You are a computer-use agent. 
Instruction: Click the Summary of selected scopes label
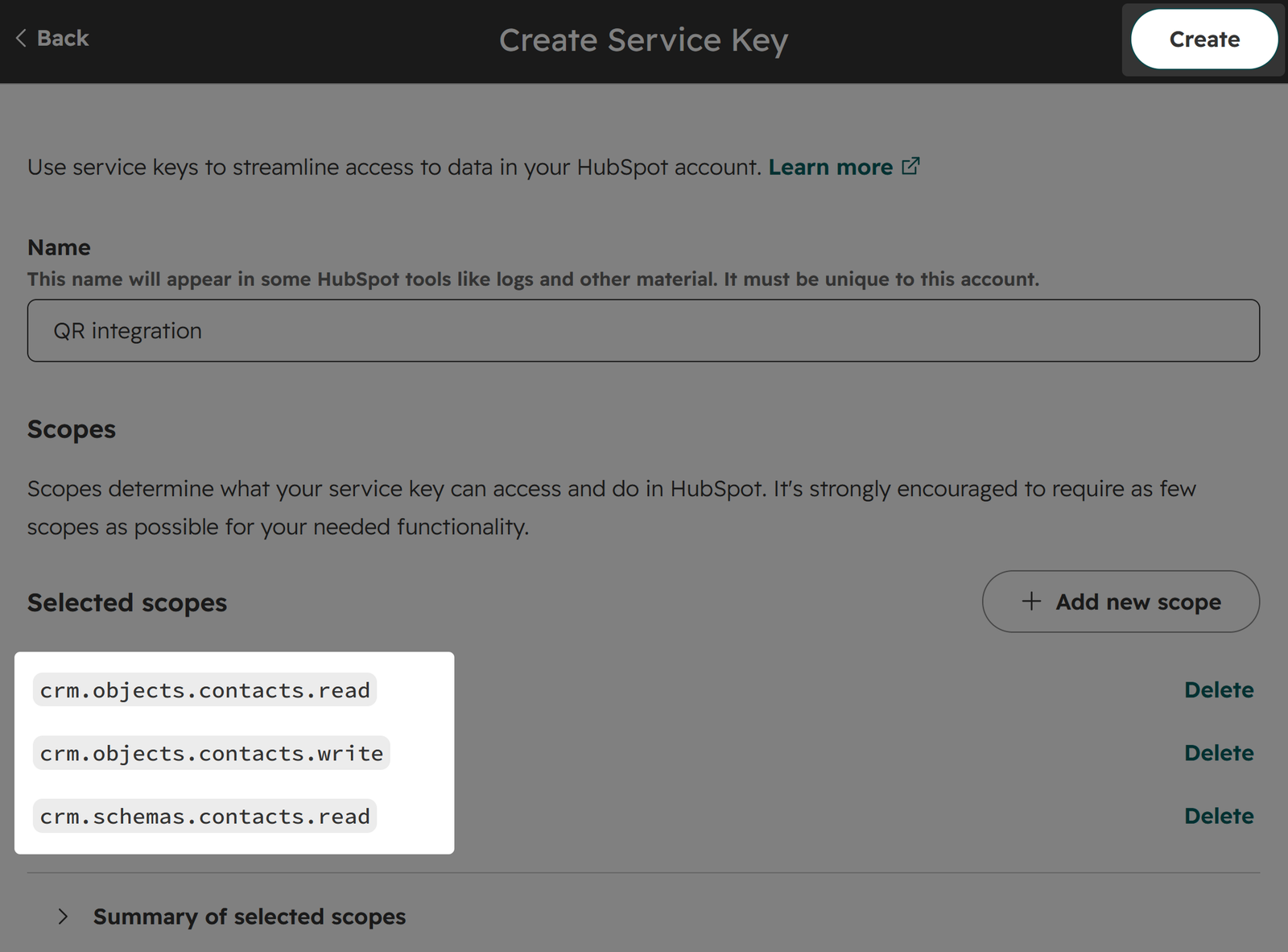(x=250, y=917)
